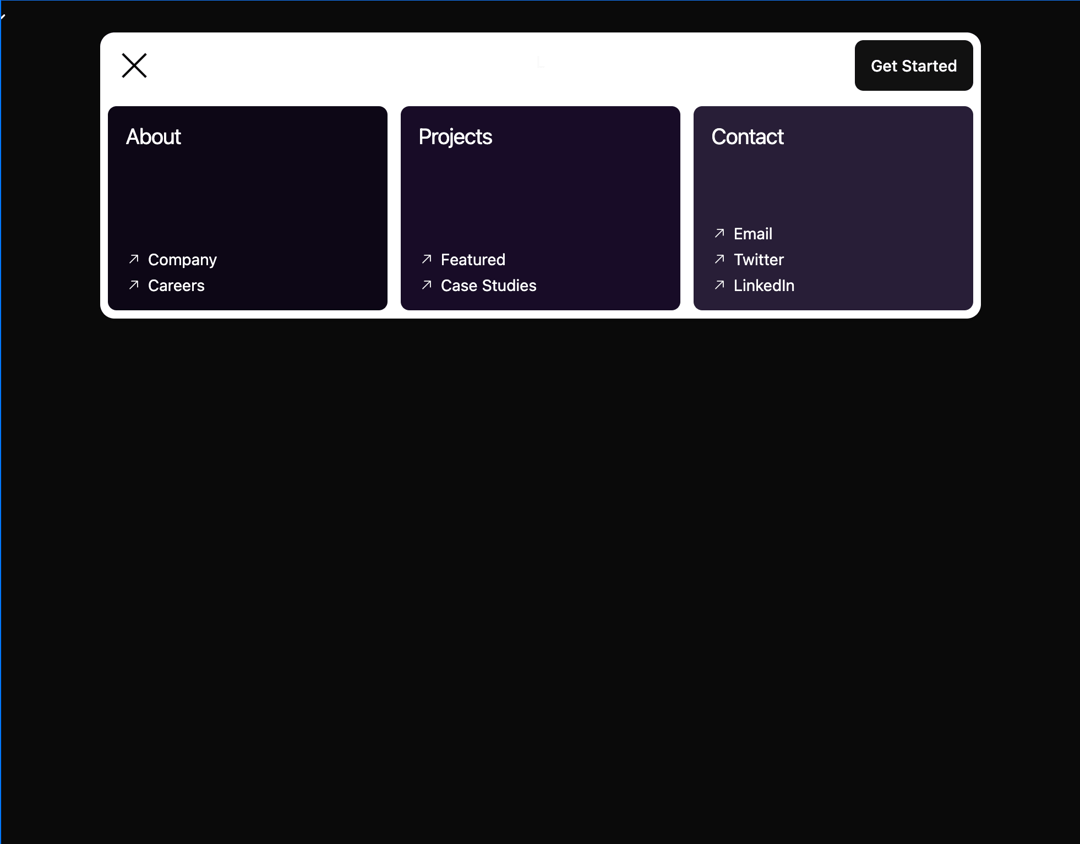Visit the LinkedIn contact link
1080x844 pixels.
tap(754, 285)
